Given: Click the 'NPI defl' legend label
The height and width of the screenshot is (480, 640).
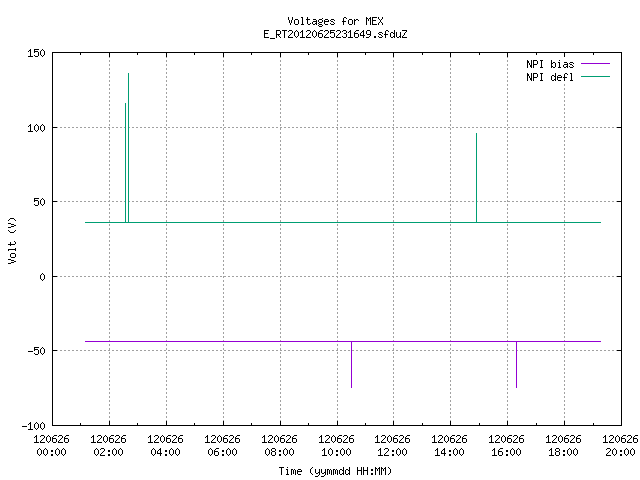Looking at the screenshot, I should (x=550, y=77).
